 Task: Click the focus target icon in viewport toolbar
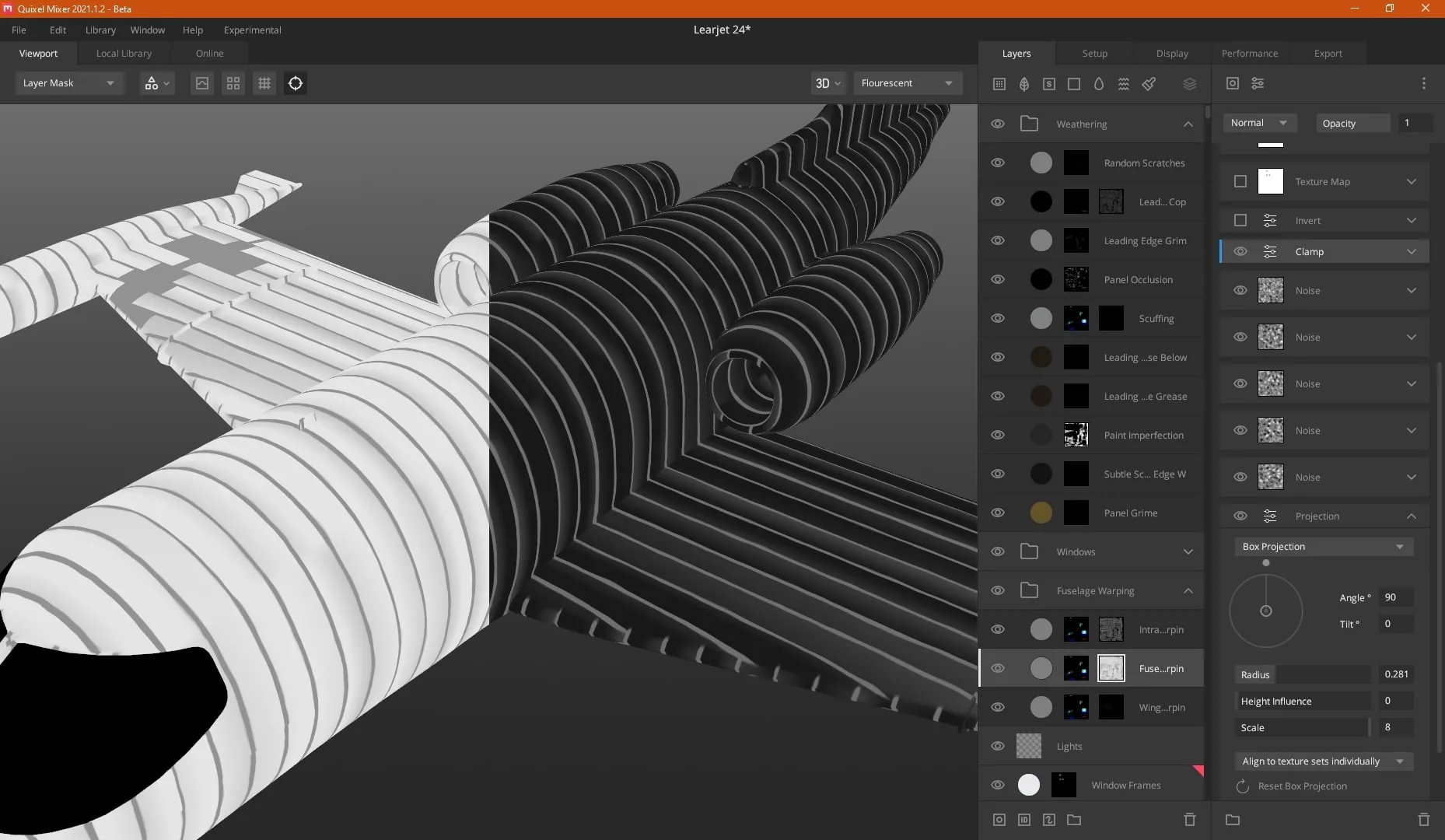pos(296,83)
